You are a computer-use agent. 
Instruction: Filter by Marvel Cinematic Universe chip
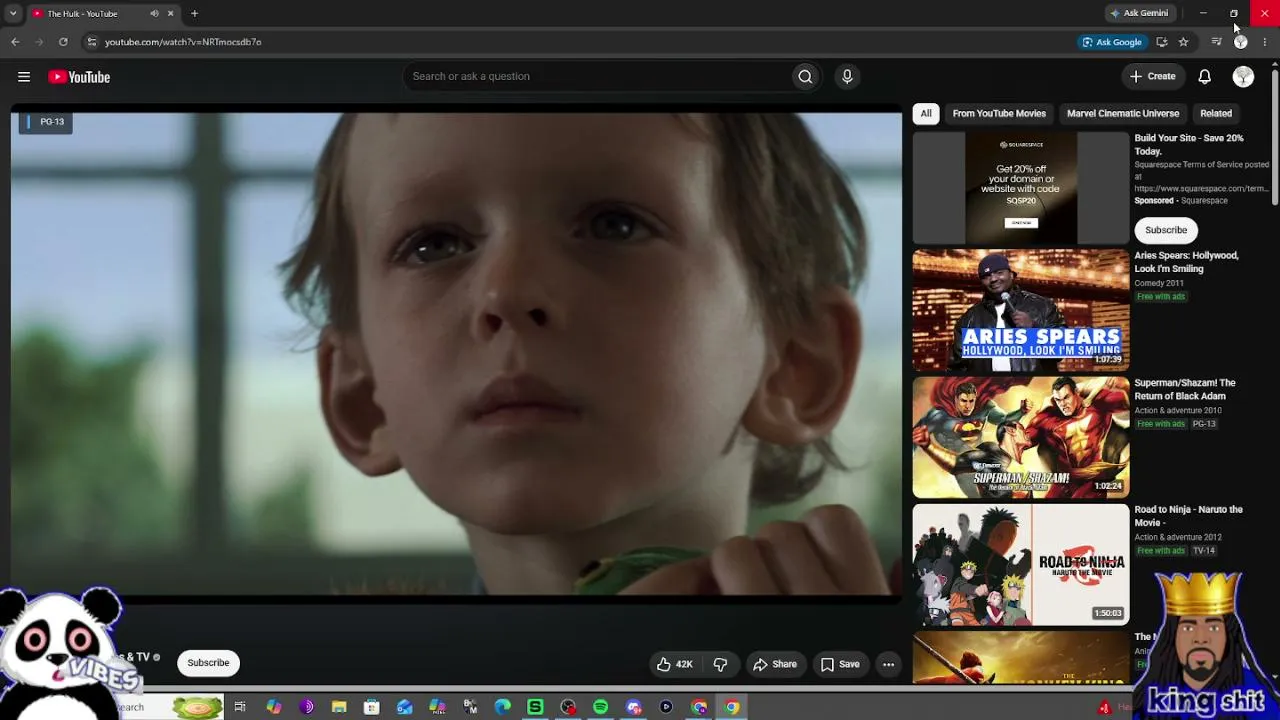(x=1123, y=114)
